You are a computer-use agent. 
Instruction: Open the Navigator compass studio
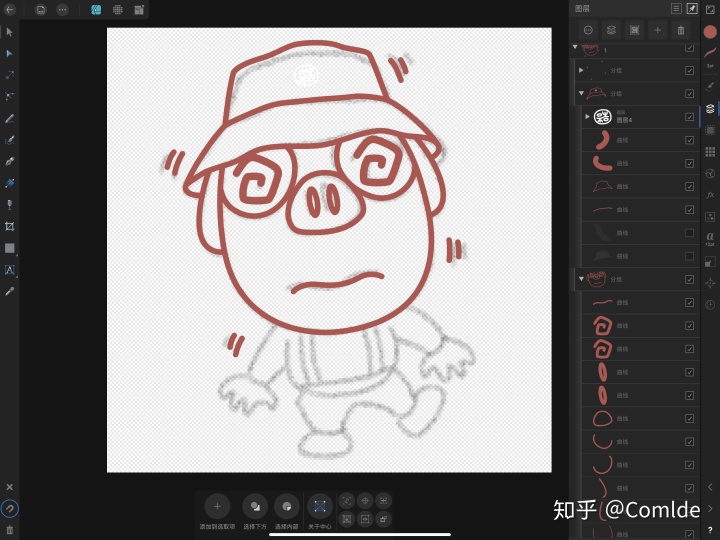710,283
